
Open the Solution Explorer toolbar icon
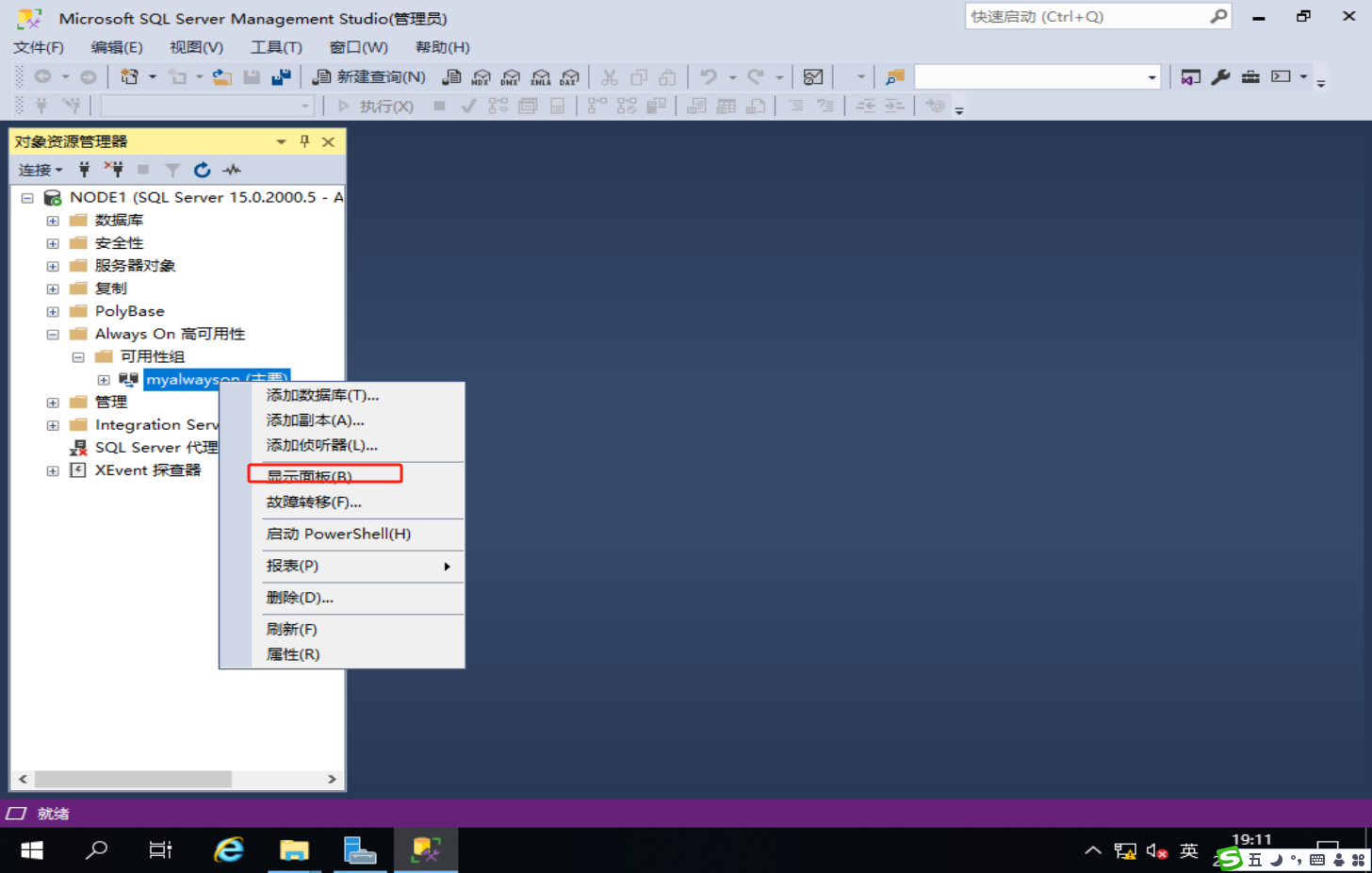click(x=1191, y=77)
